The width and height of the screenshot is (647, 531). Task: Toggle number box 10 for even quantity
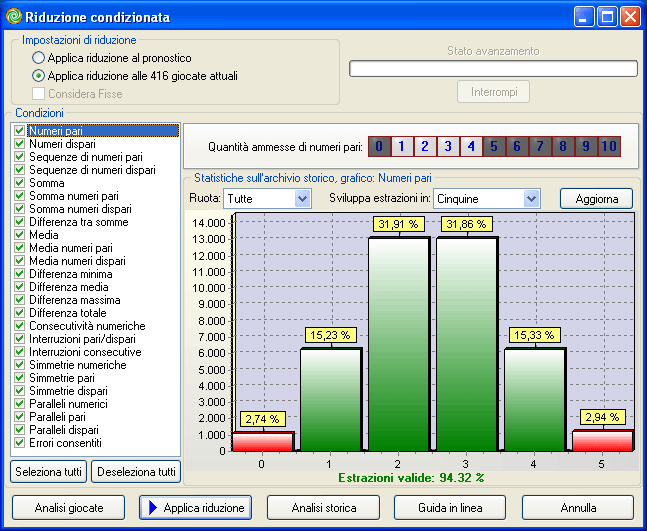(x=609, y=147)
